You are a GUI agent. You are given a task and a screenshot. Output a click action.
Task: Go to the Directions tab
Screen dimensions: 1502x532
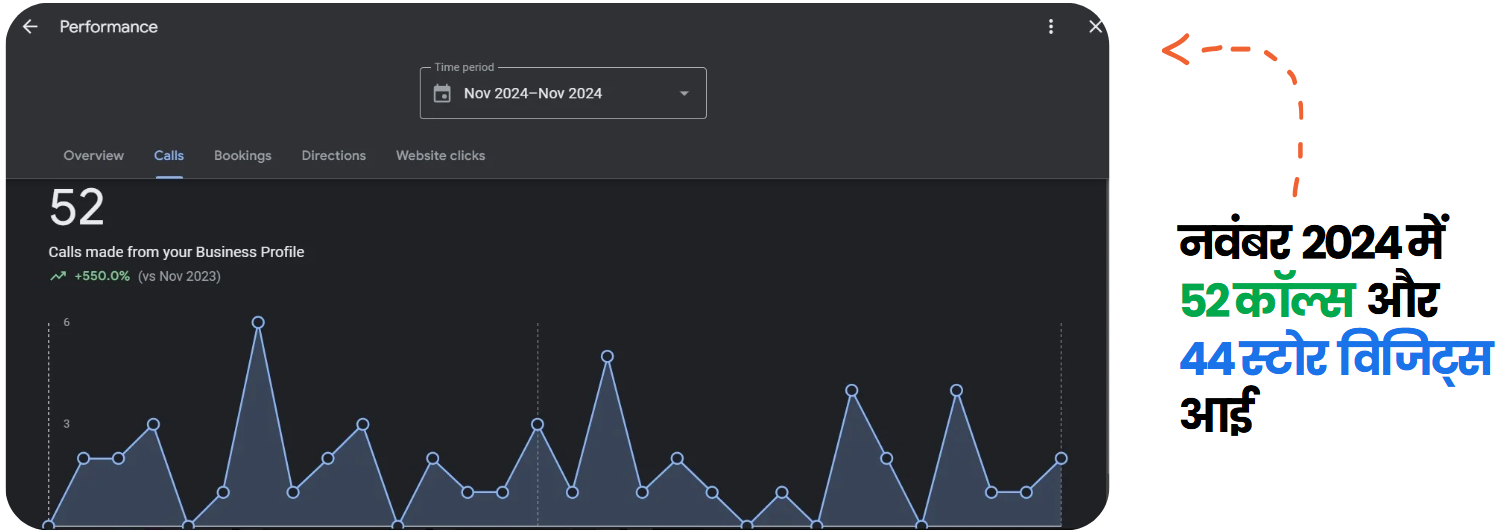pyautogui.click(x=334, y=156)
